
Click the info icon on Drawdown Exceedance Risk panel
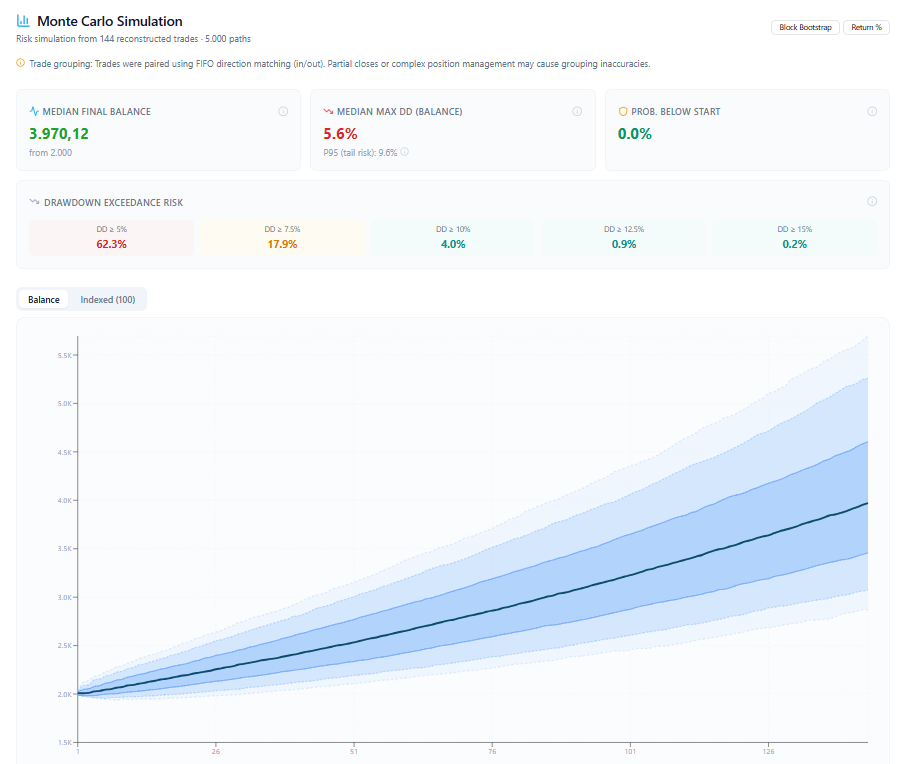click(872, 202)
